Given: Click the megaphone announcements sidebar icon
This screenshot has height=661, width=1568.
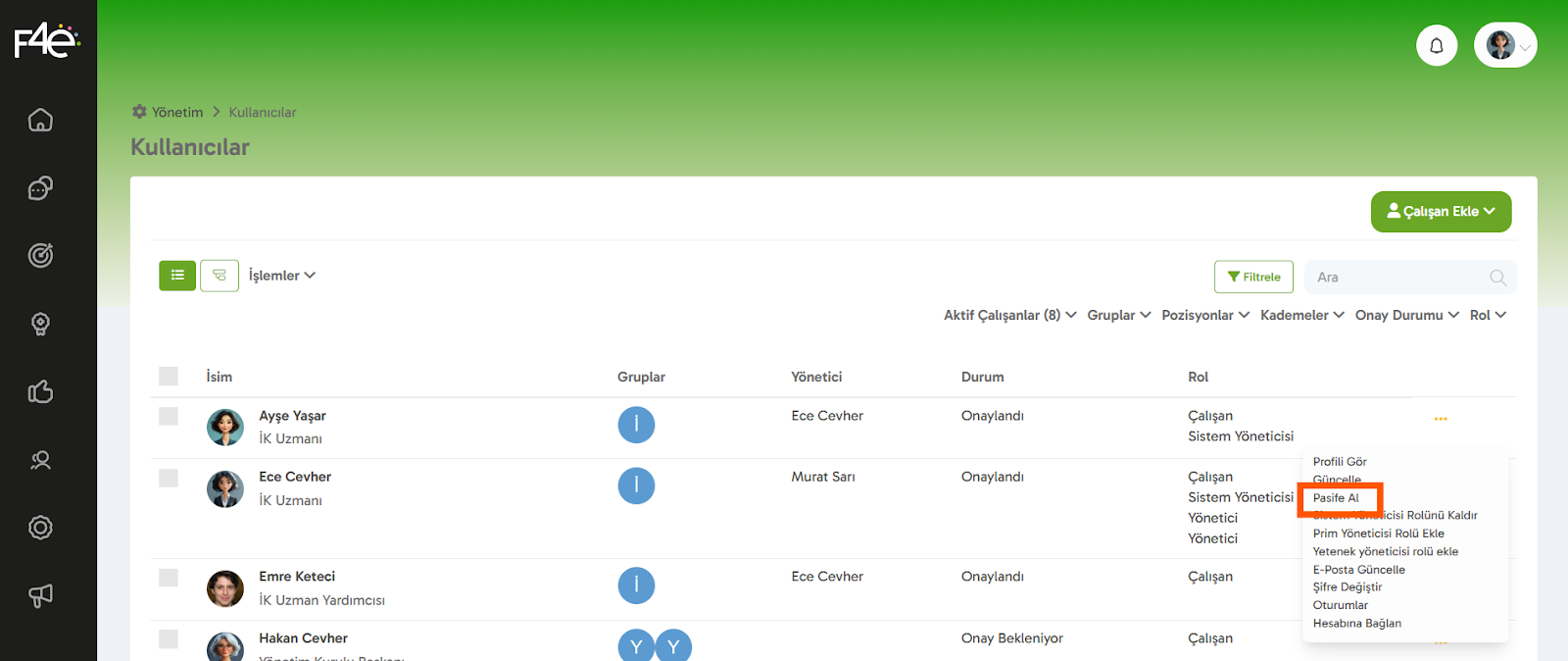Looking at the screenshot, I should click(x=40, y=595).
